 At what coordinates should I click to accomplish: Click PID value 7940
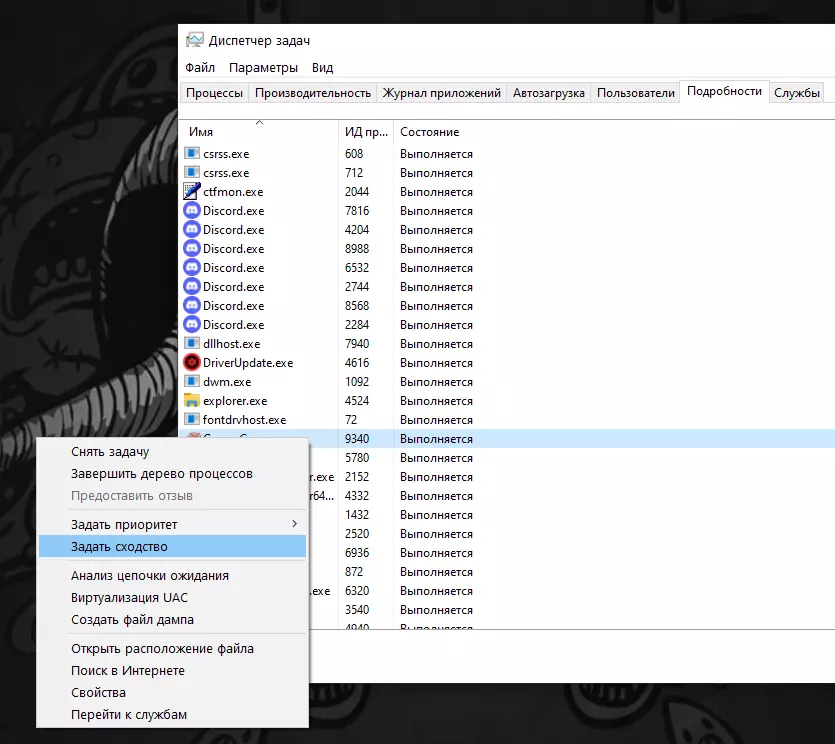357,344
